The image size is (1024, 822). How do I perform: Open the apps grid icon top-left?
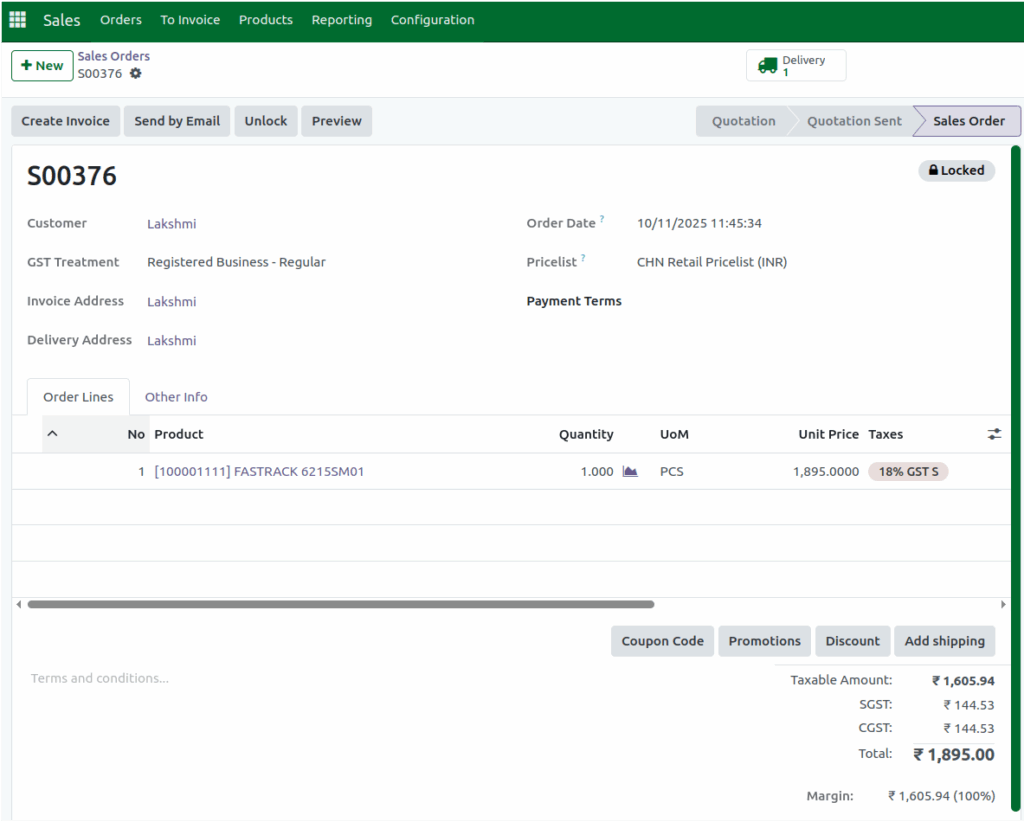(x=17, y=19)
